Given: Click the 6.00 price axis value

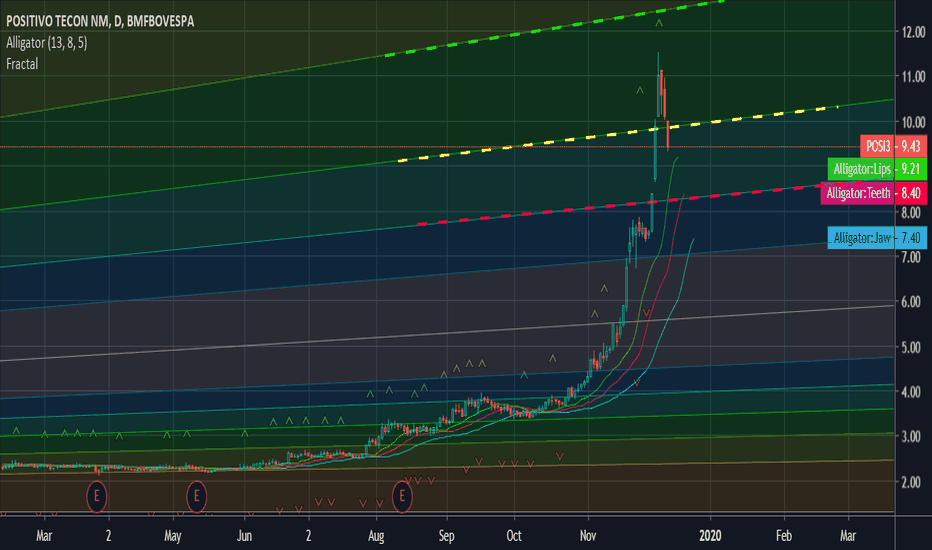Looking at the screenshot, I should pos(913,302).
